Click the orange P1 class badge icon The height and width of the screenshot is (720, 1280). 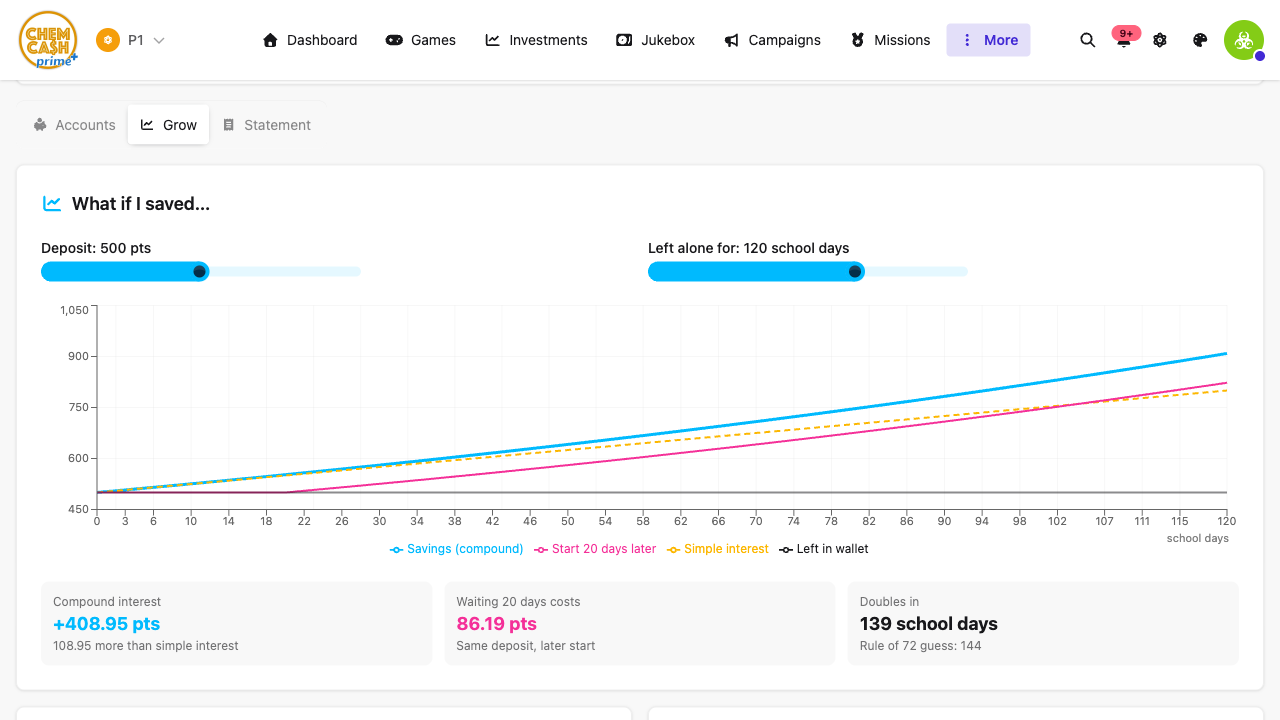coord(108,40)
